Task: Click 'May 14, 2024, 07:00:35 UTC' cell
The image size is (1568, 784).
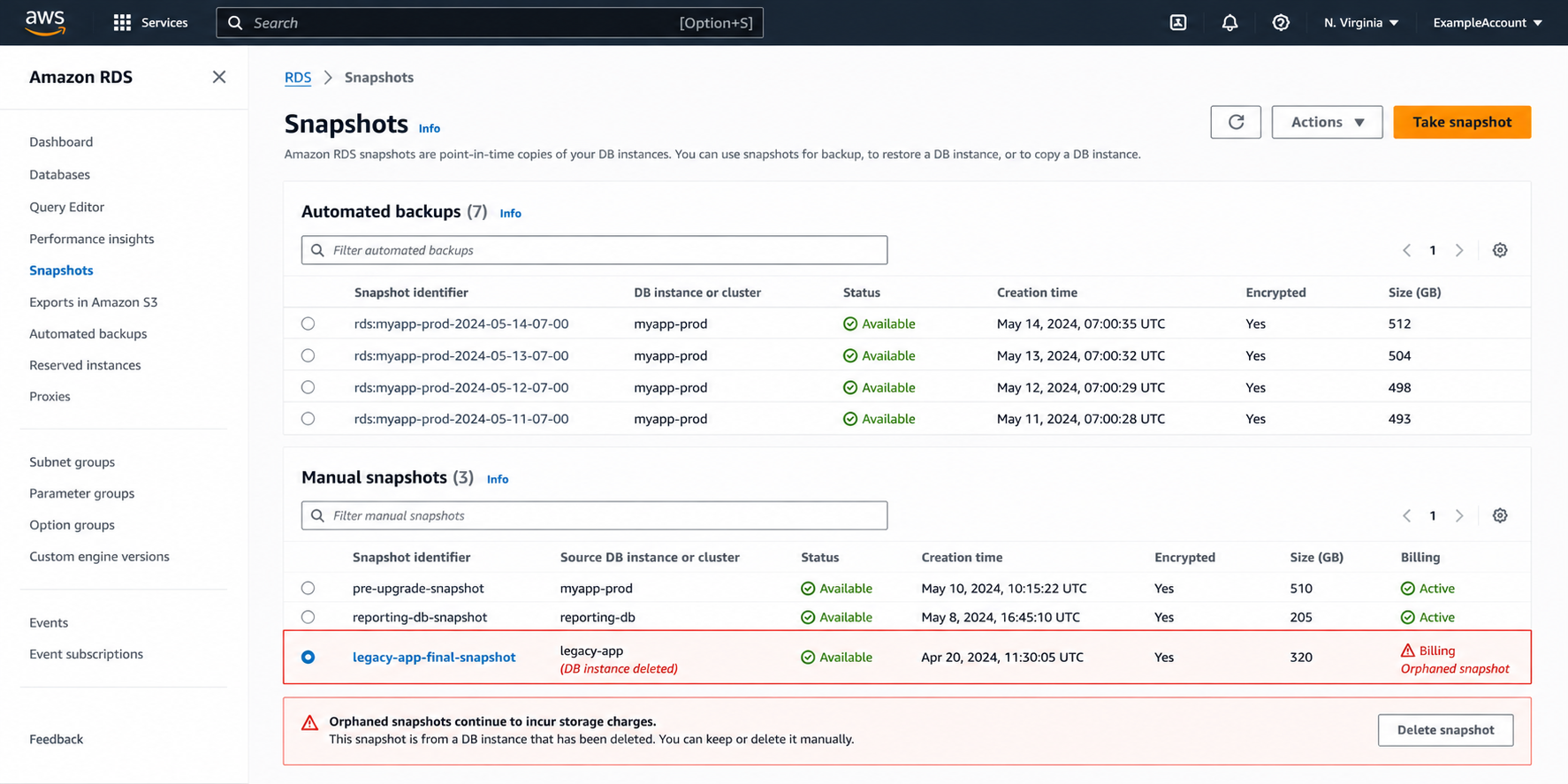Action: (1081, 323)
